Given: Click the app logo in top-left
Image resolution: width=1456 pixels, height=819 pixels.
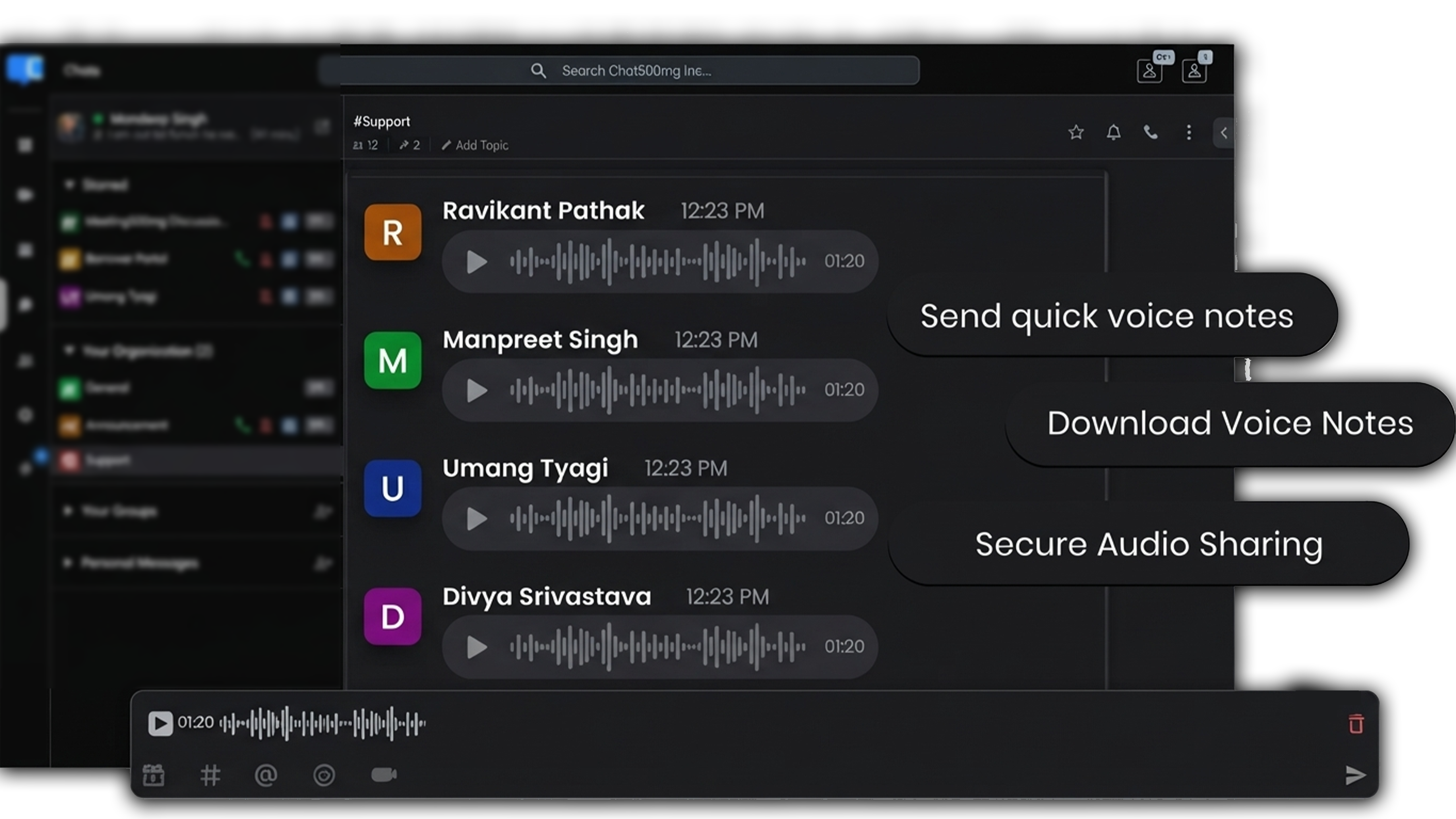Looking at the screenshot, I should click(x=25, y=69).
